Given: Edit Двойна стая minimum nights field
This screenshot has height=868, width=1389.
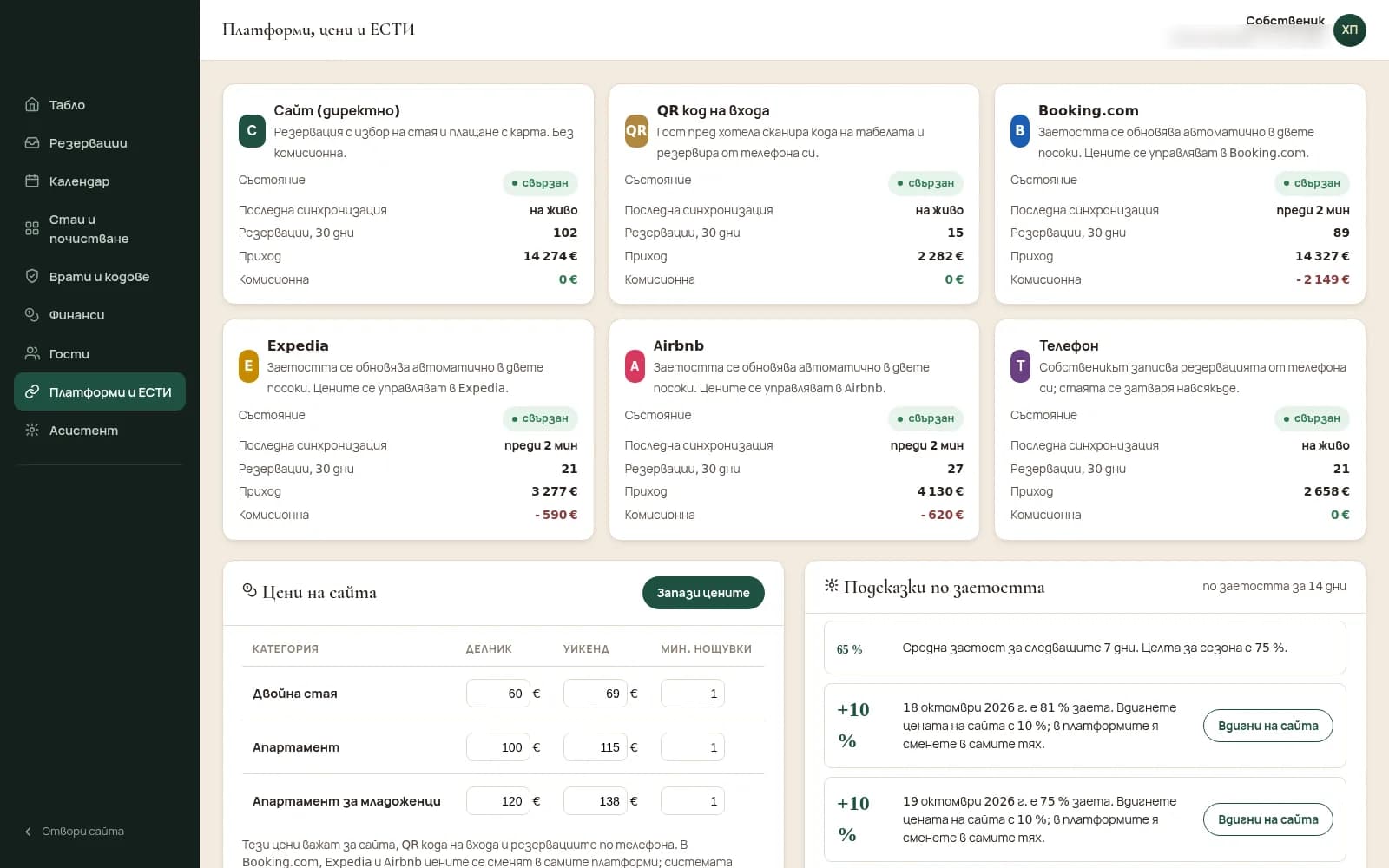Looking at the screenshot, I should 693,694.
